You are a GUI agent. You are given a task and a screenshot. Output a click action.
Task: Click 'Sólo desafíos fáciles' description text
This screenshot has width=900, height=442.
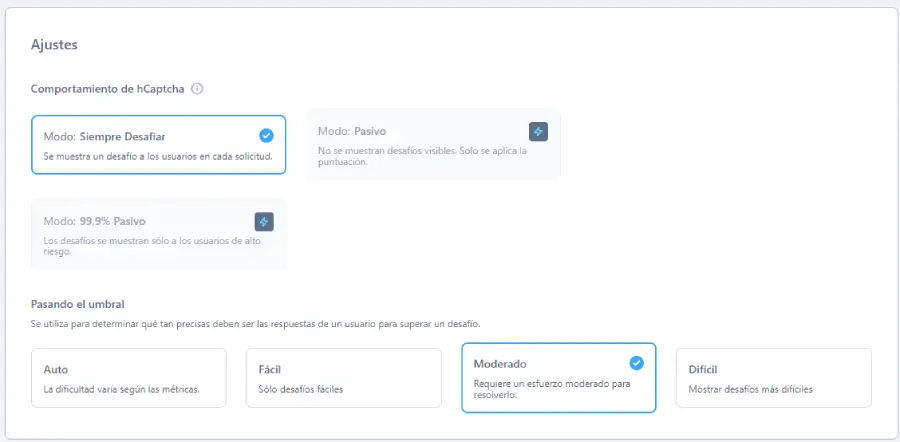point(301,389)
